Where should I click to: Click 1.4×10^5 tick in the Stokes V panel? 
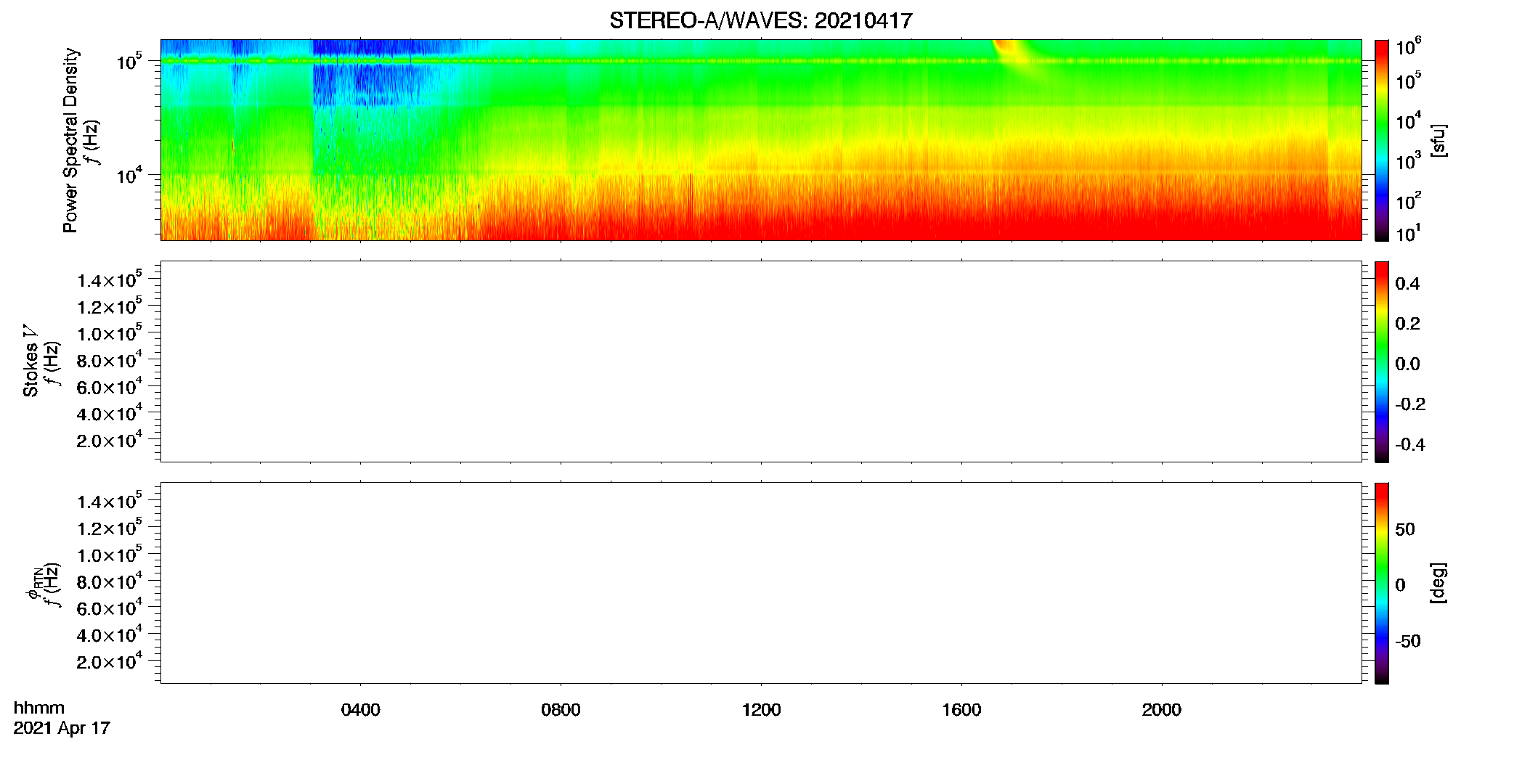point(110,279)
